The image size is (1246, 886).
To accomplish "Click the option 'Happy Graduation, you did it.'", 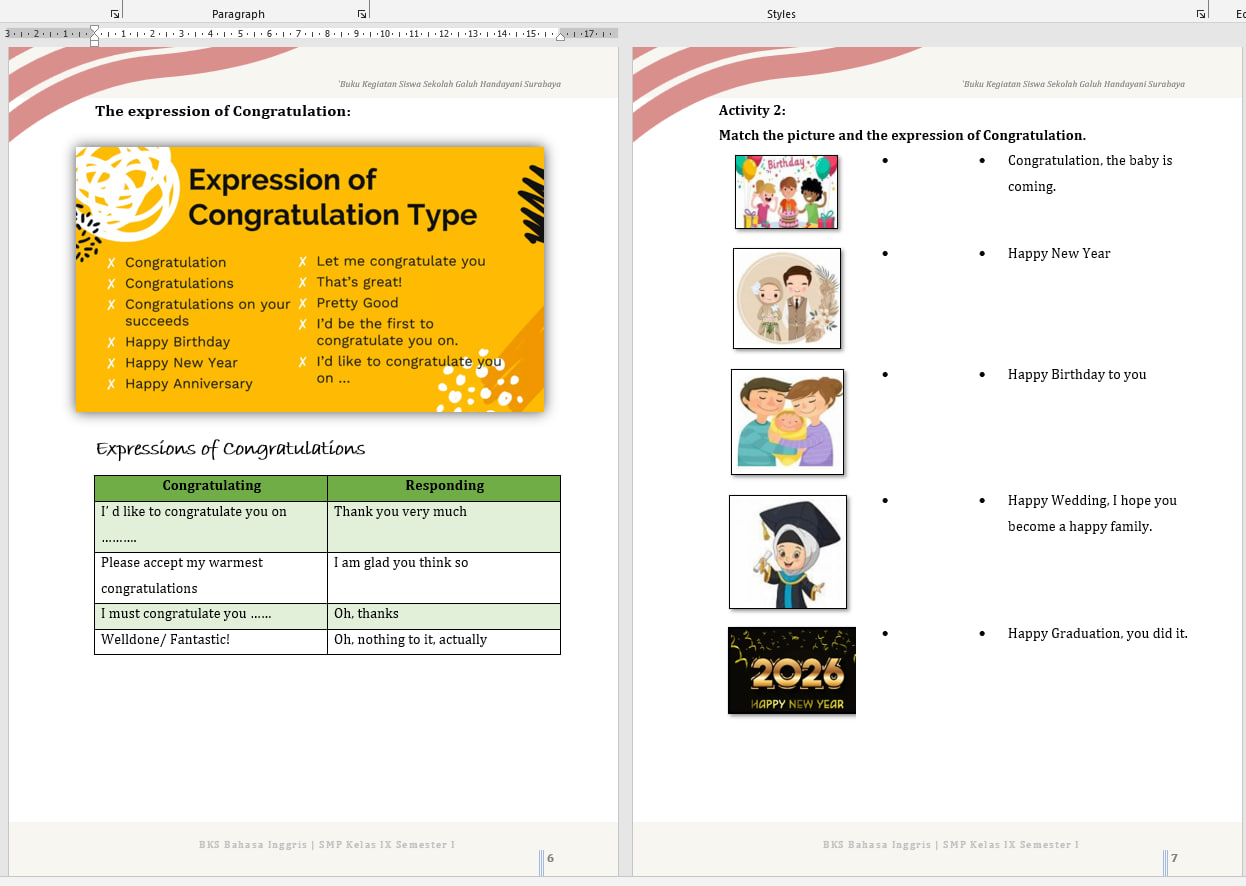I will point(1098,634).
